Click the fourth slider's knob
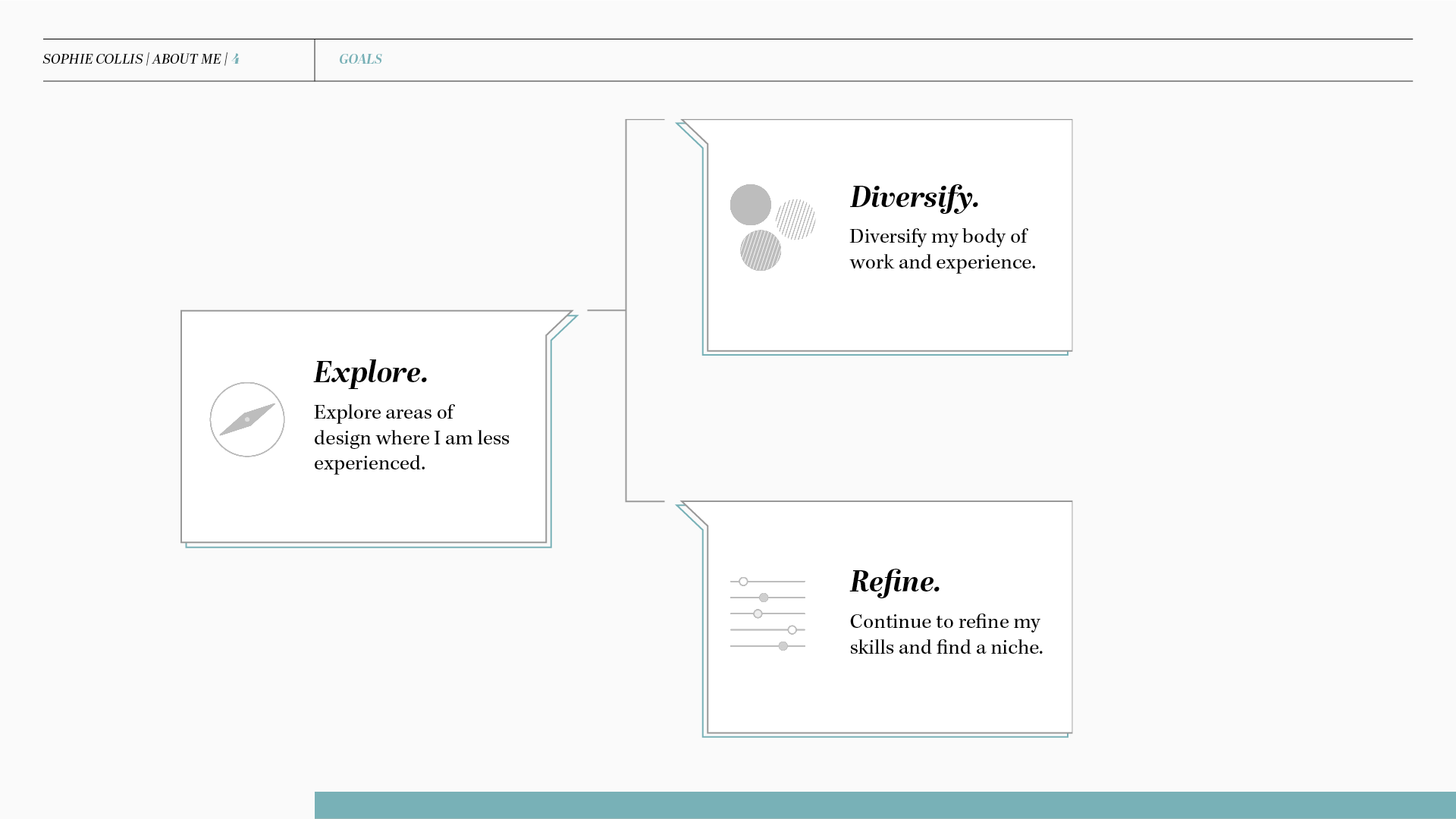 [x=792, y=630]
